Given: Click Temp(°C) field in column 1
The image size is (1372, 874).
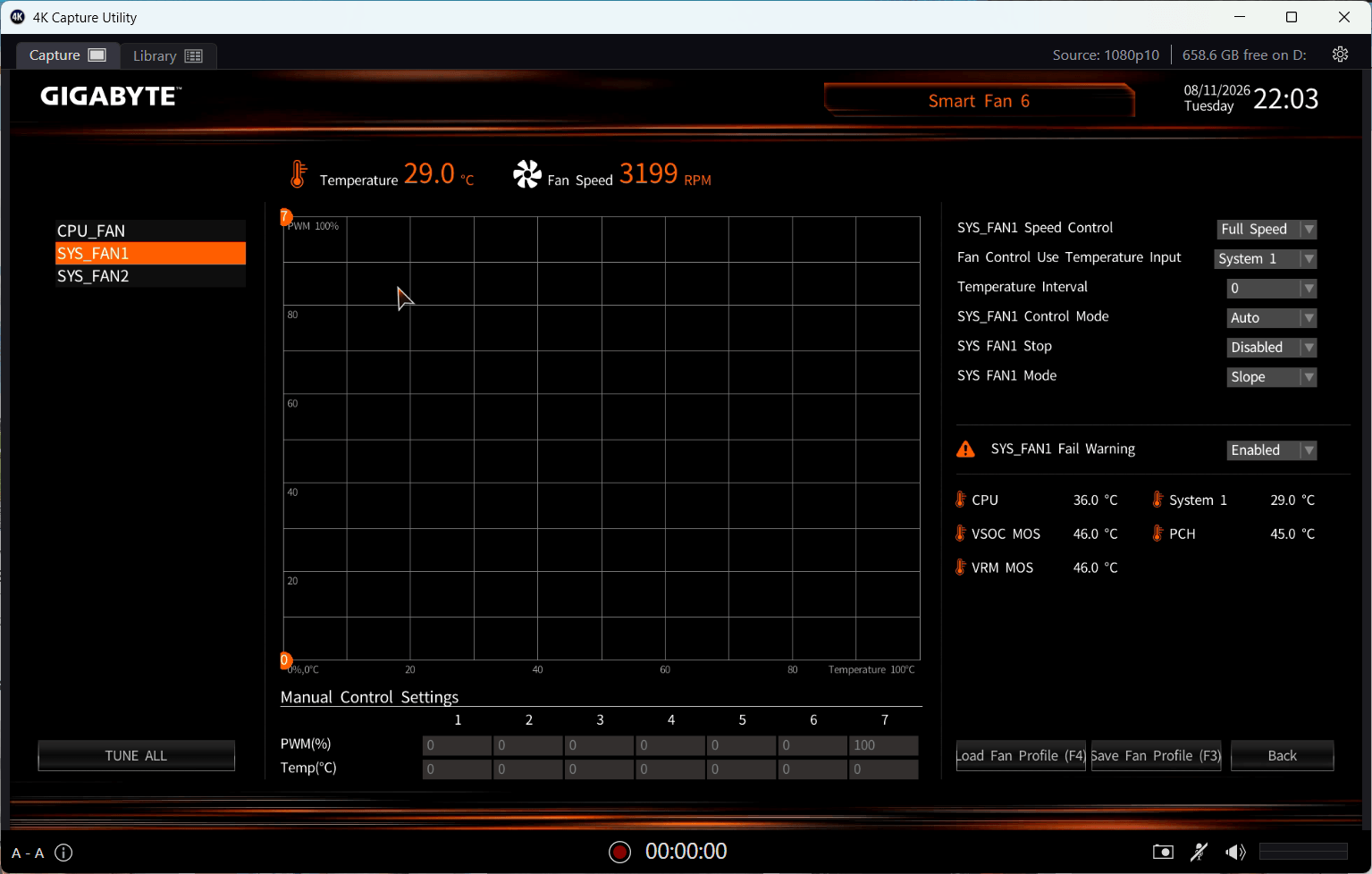Looking at the screenshot, I should 457,769.
